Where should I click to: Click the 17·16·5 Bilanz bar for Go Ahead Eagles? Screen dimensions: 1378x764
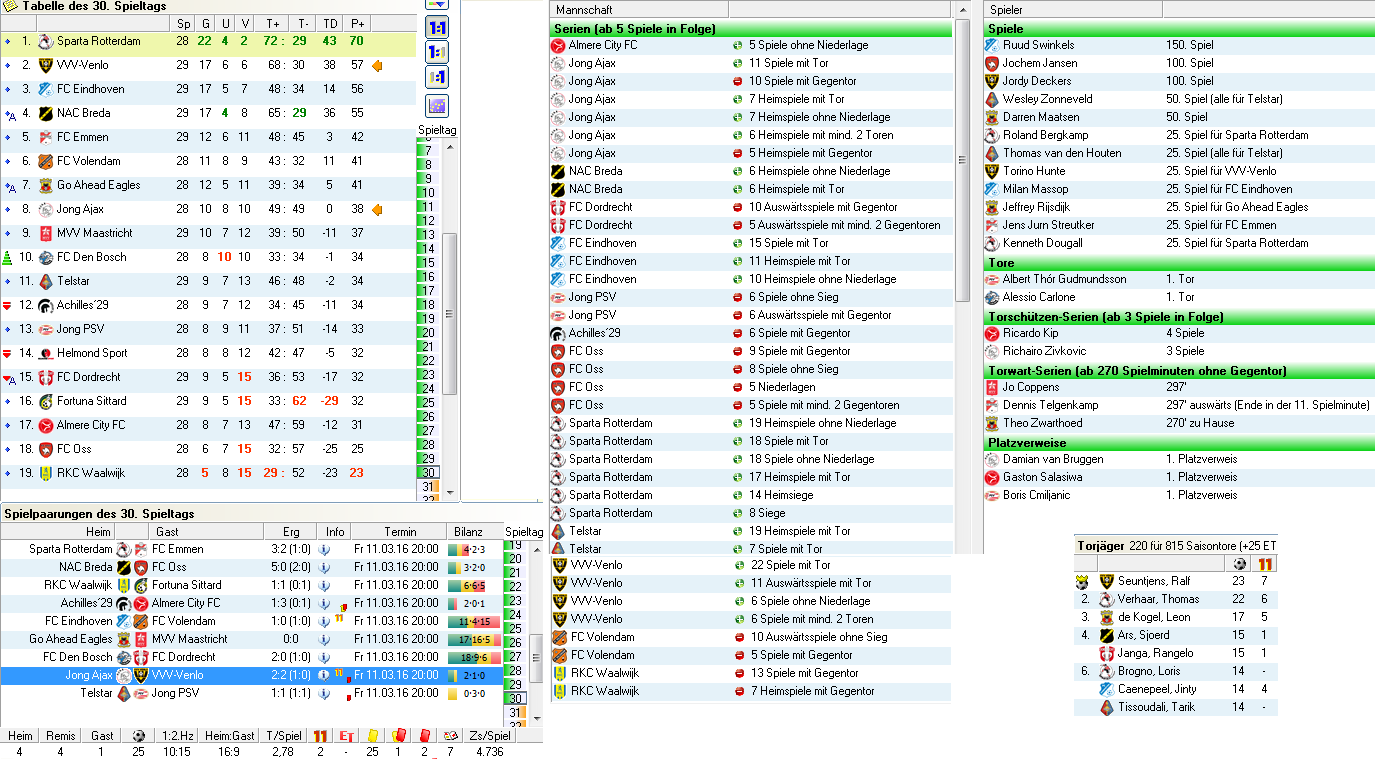click(x=474, y=639)
